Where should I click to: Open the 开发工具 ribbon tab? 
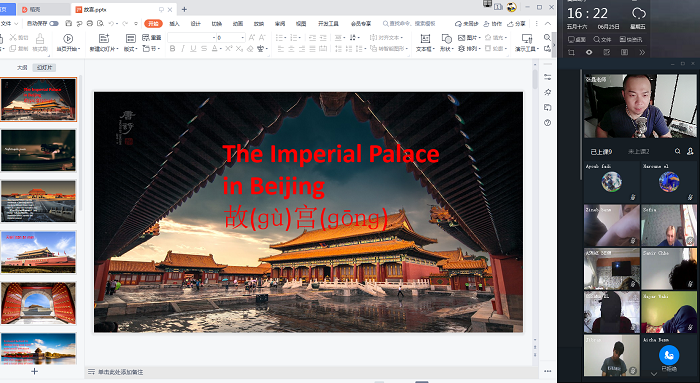[328, 23]
